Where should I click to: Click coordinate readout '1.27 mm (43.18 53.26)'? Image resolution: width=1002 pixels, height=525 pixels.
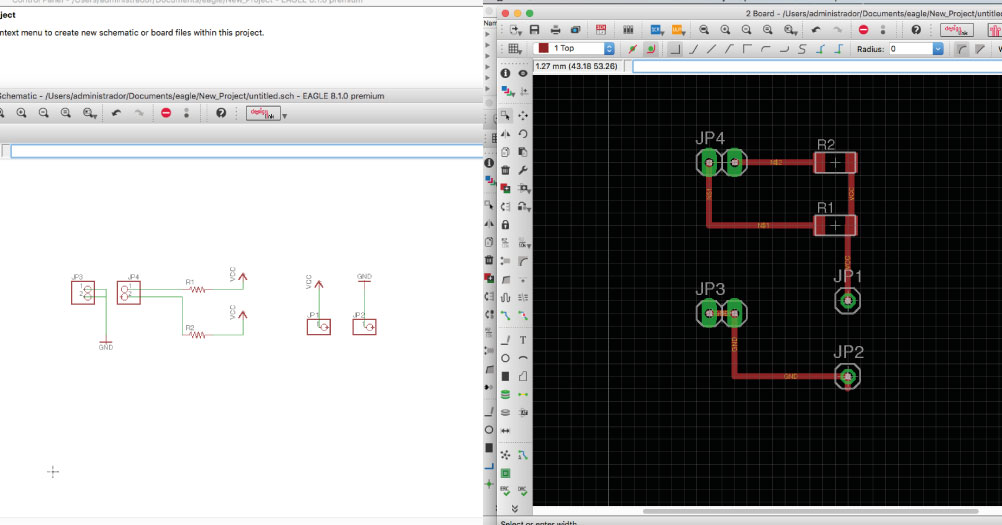coord(576,66)
